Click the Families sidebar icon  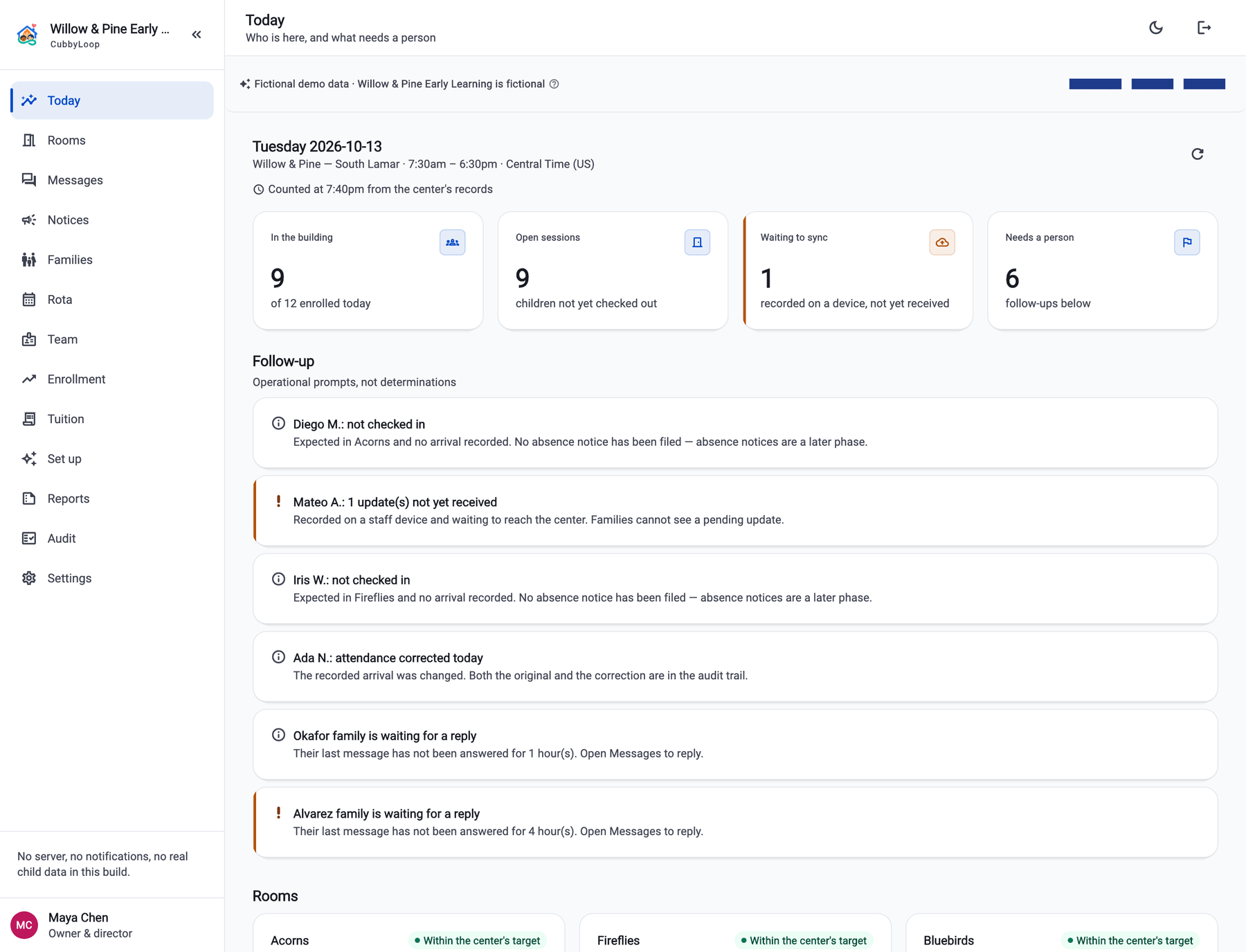(x=29, y=260)
